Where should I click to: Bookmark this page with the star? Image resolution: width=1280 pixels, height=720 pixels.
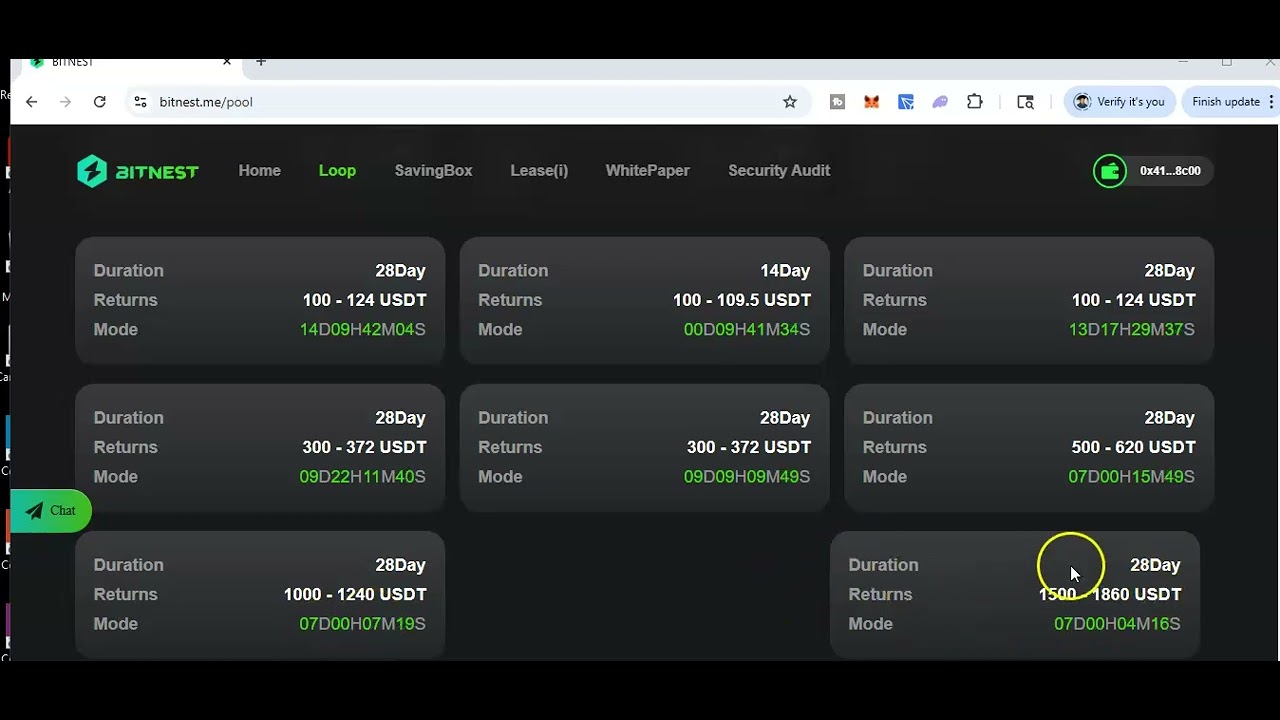[790, 102]
